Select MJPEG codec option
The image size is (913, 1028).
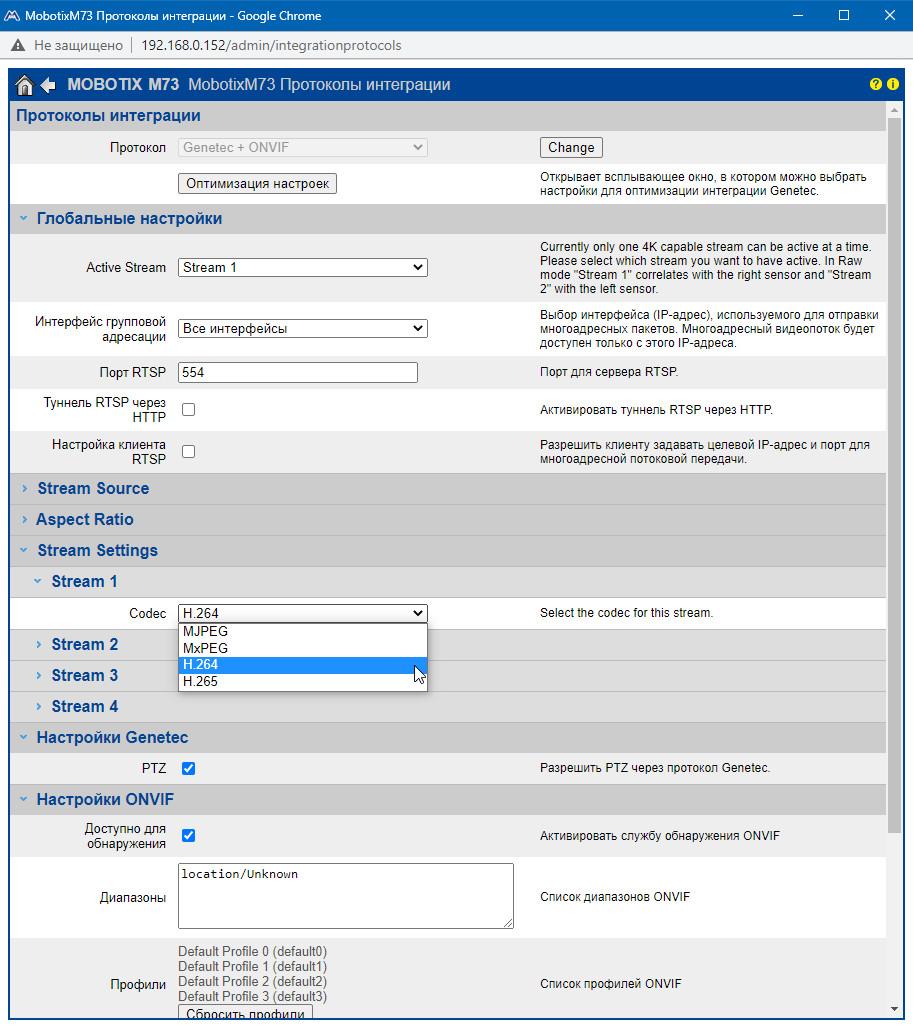pos(303,631)
